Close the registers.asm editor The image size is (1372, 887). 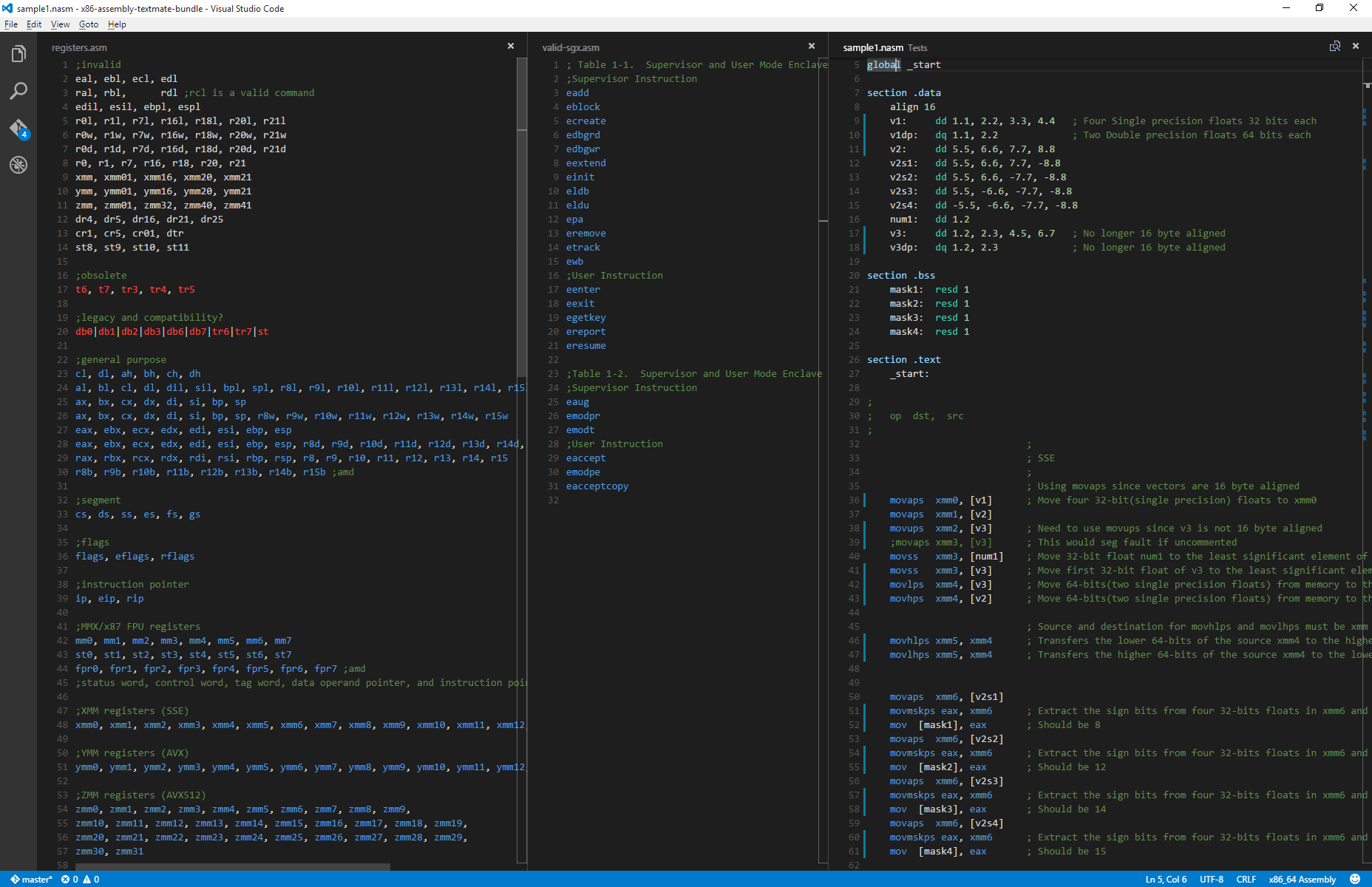[511, 47]
